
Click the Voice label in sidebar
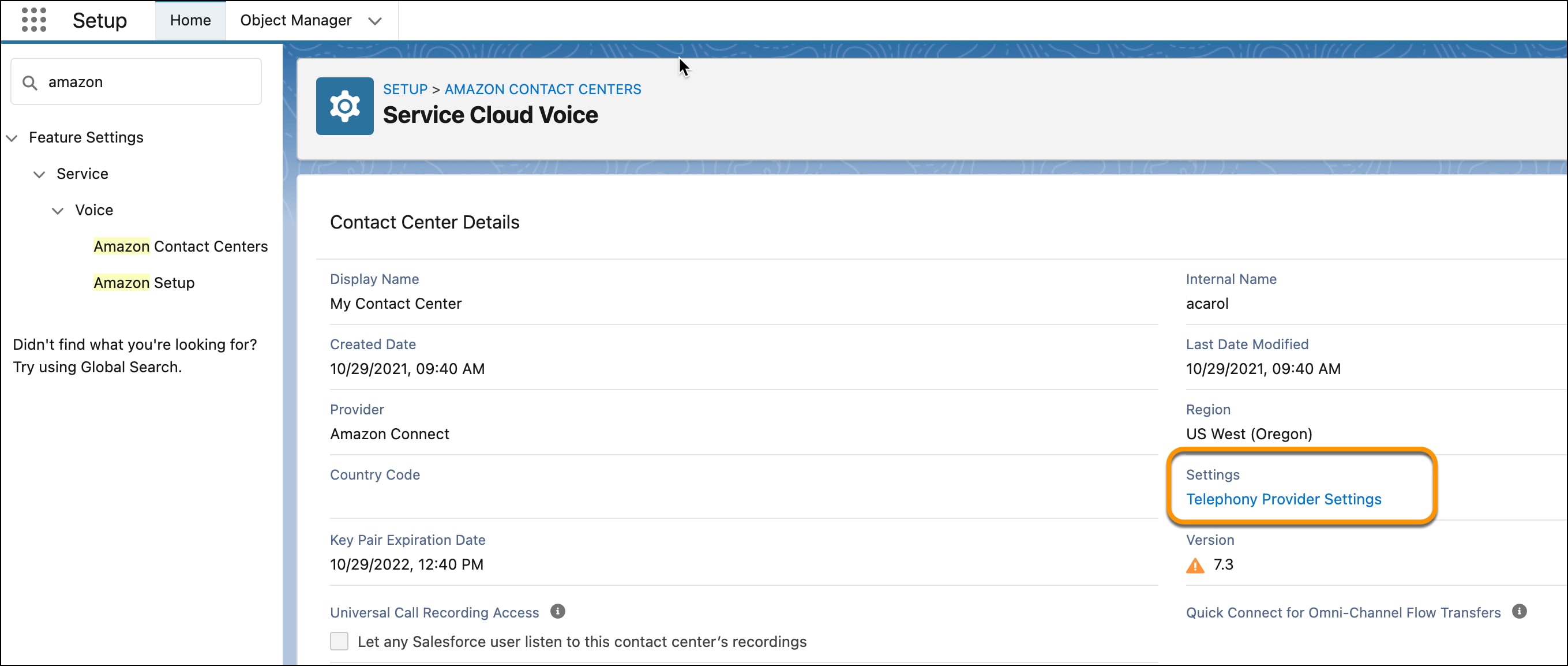pyautogui.click(x=93, y=210)
